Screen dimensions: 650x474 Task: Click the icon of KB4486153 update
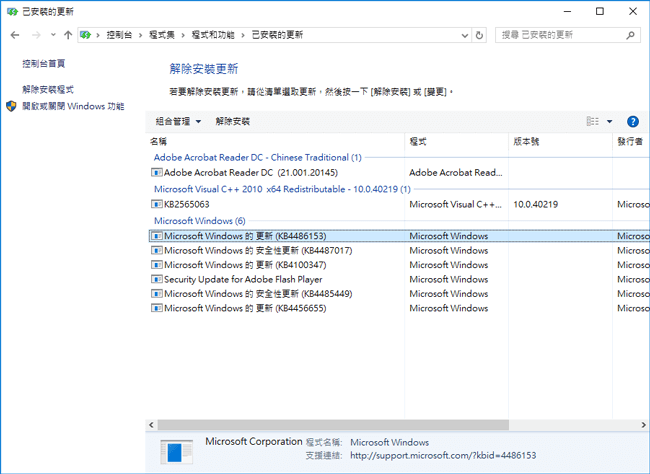157,236
